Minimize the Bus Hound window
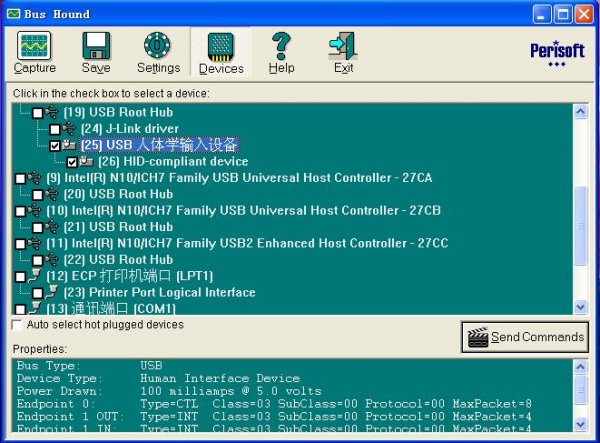The height and width of the screenshot is (443, 600). (542, 15)
